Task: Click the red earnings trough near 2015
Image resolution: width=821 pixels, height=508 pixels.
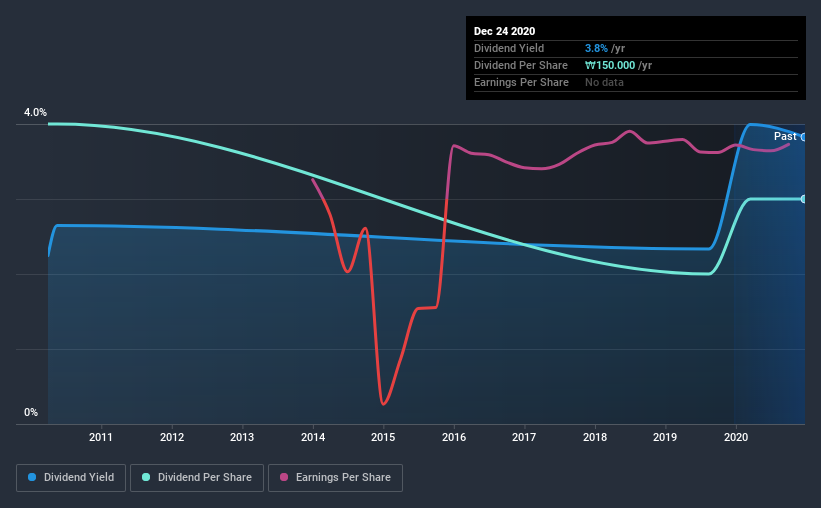Action: (383, 403)
